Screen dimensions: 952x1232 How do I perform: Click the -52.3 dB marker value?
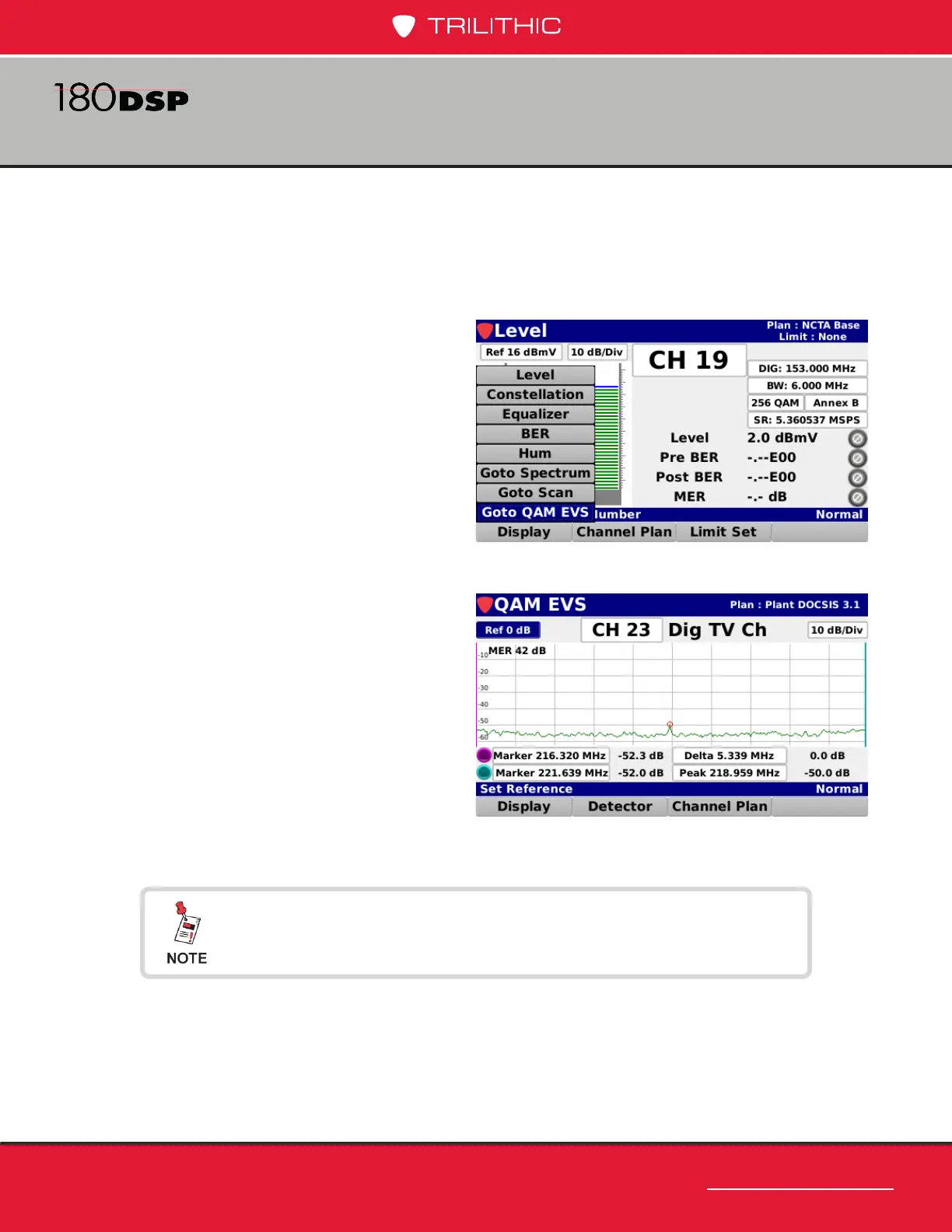tap(641, 755)
